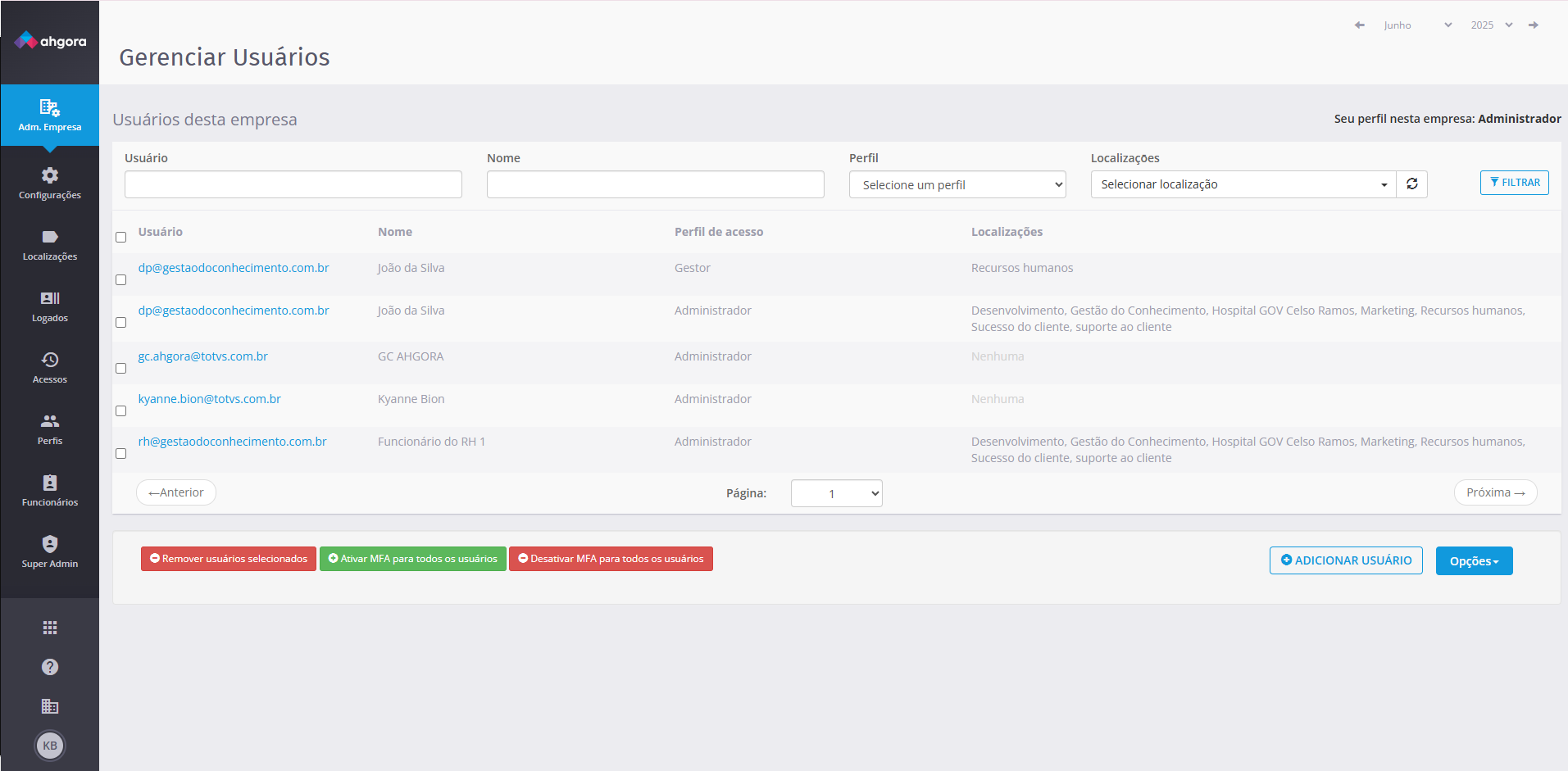1568x771 pixels.
Task: Refresh the localizações list
Action: [x=1412, y=184]
